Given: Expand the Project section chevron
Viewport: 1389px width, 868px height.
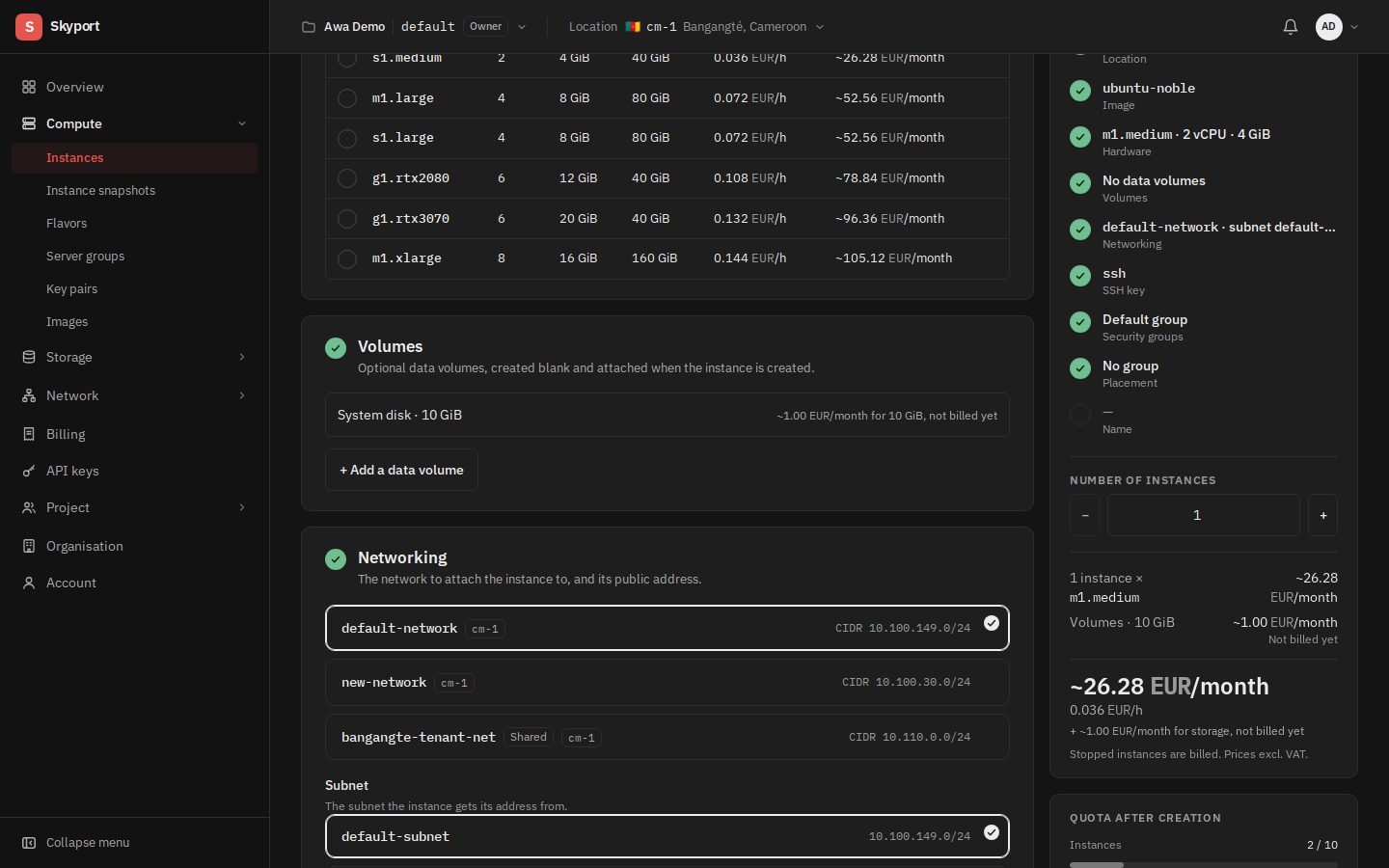Looking at the screenshot, I should point(242,507).
